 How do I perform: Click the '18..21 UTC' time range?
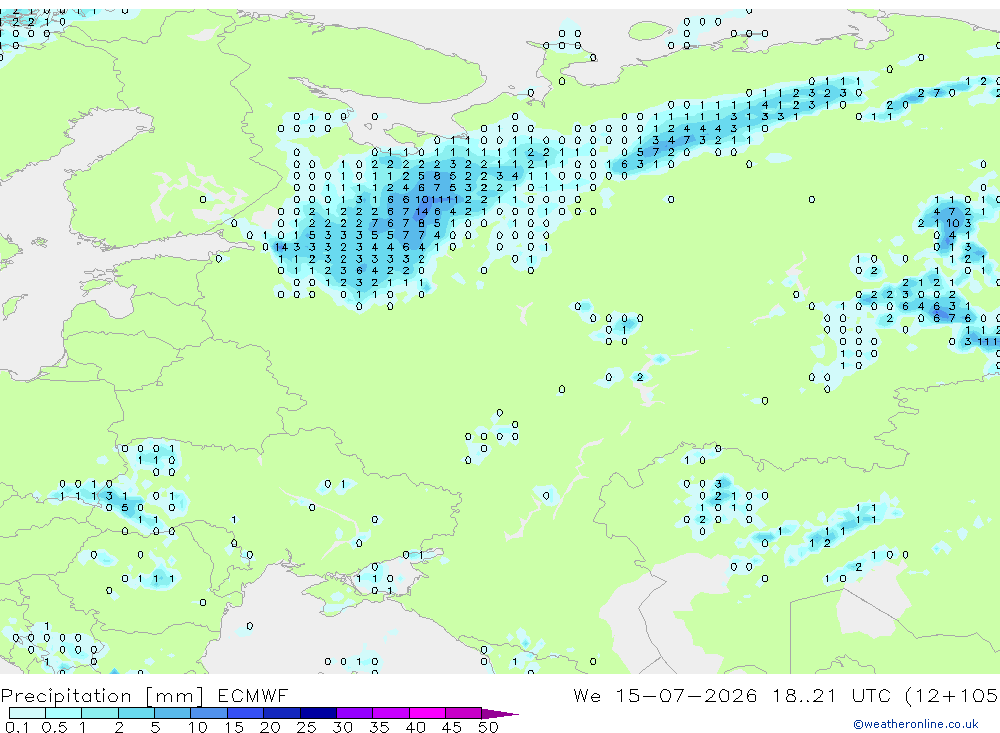(x=833, y=695)
